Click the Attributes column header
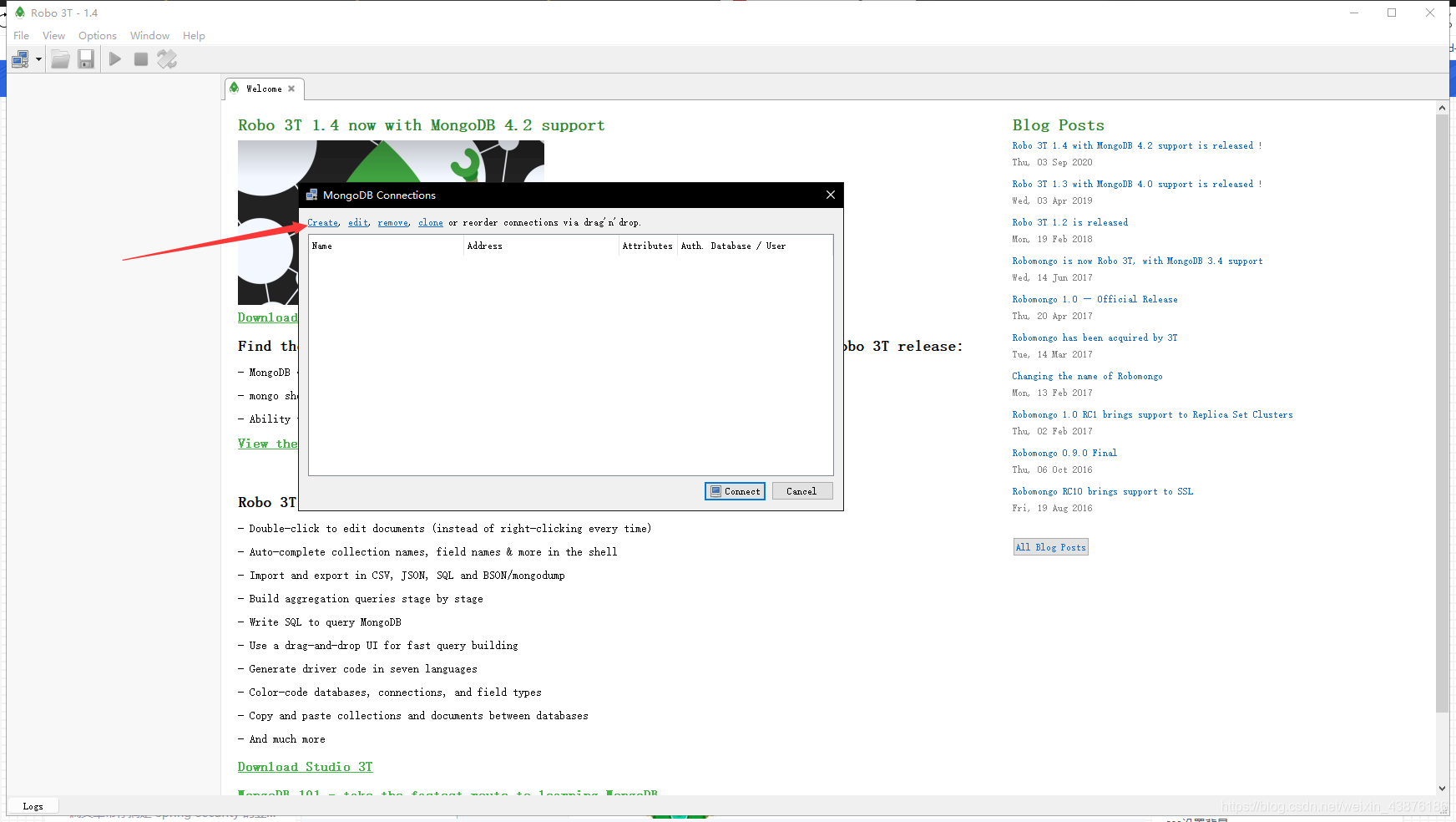This screenshot has width=1456, height=822. 648,246
